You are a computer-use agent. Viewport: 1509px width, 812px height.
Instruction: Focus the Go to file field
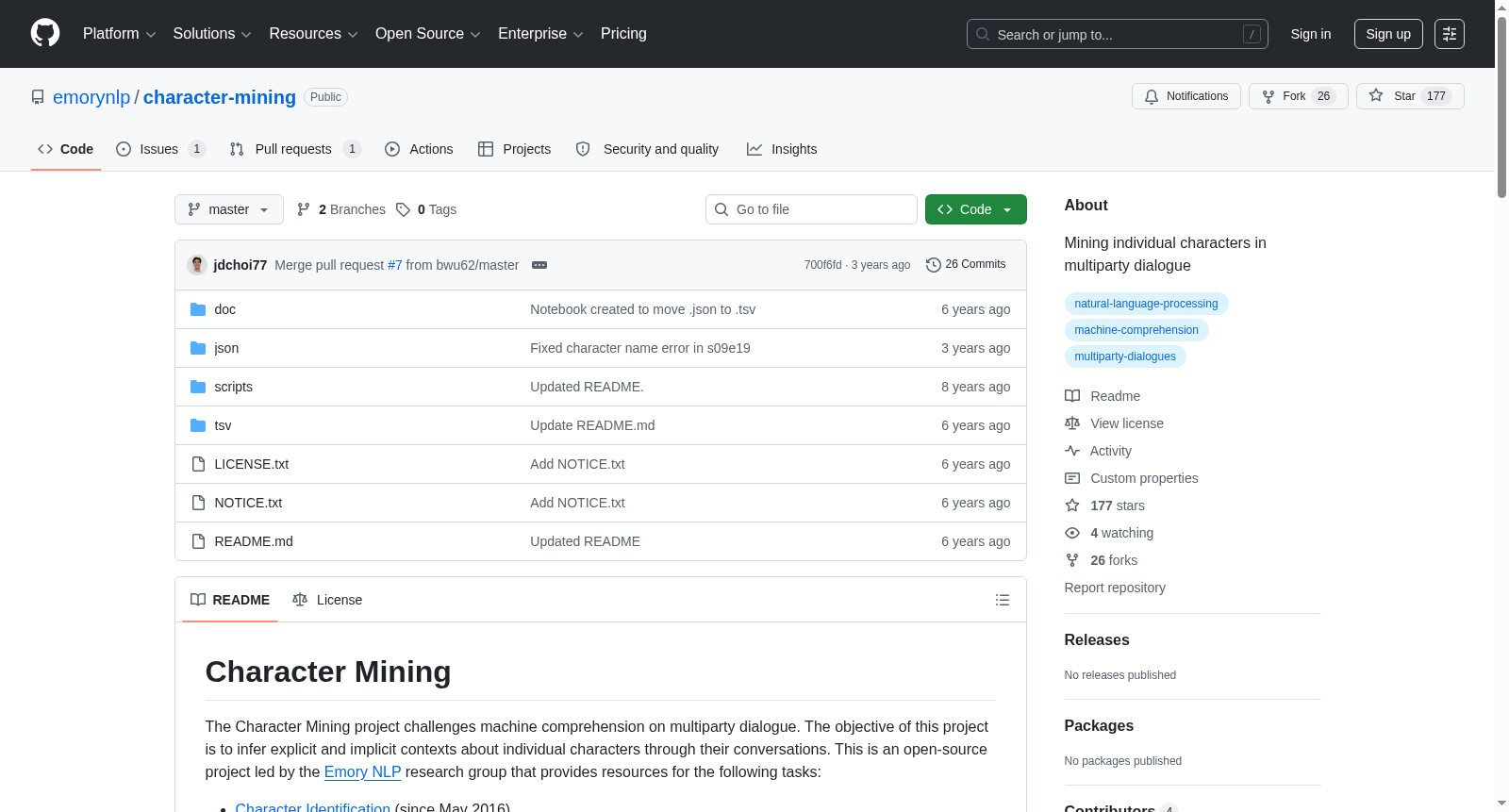[x=811, y=209]
